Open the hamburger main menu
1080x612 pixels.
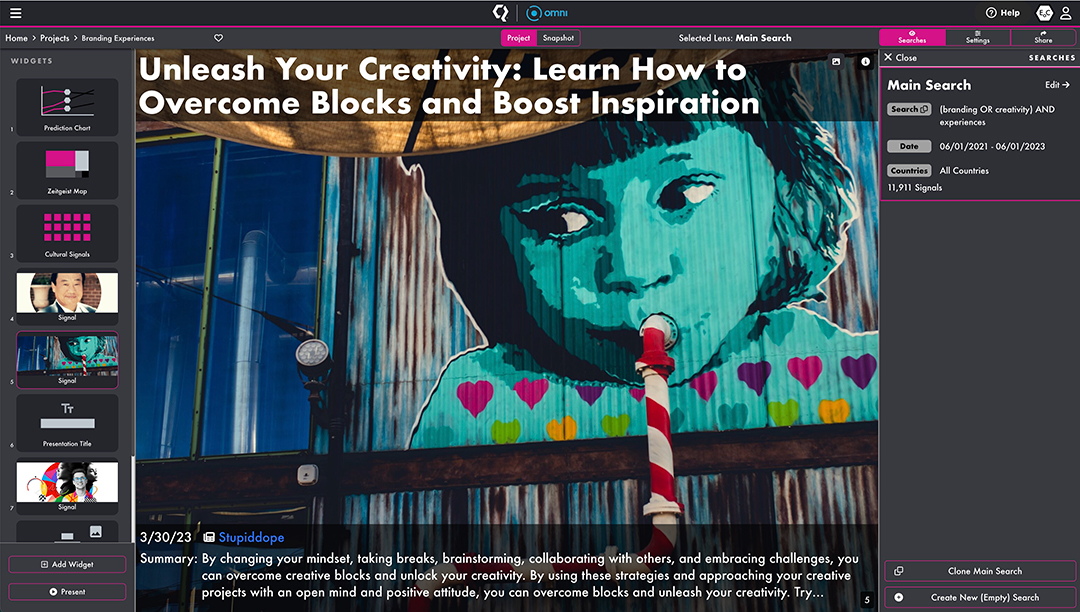click(x=15, y=13)
